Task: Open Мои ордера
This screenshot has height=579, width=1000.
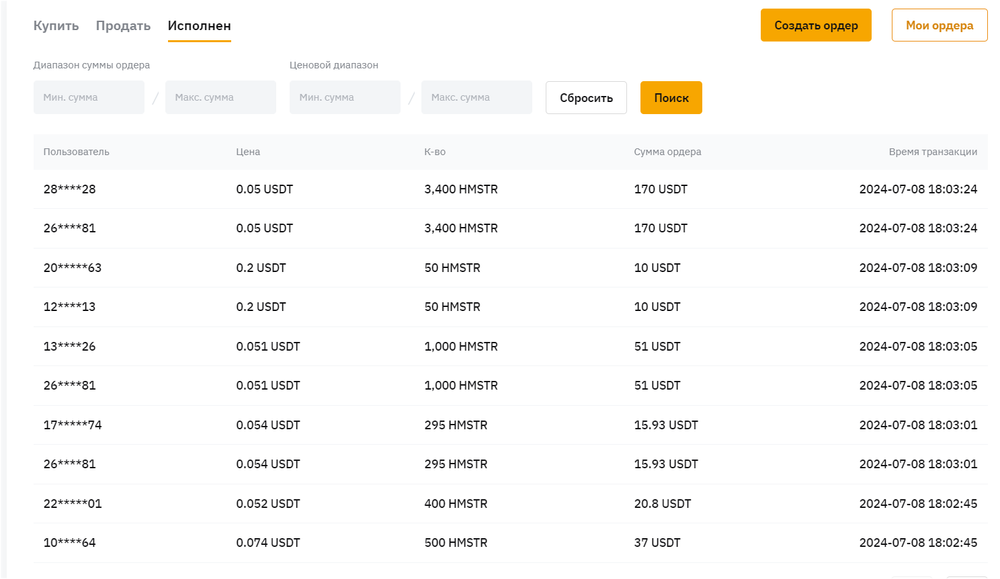Action: [939, 26]
